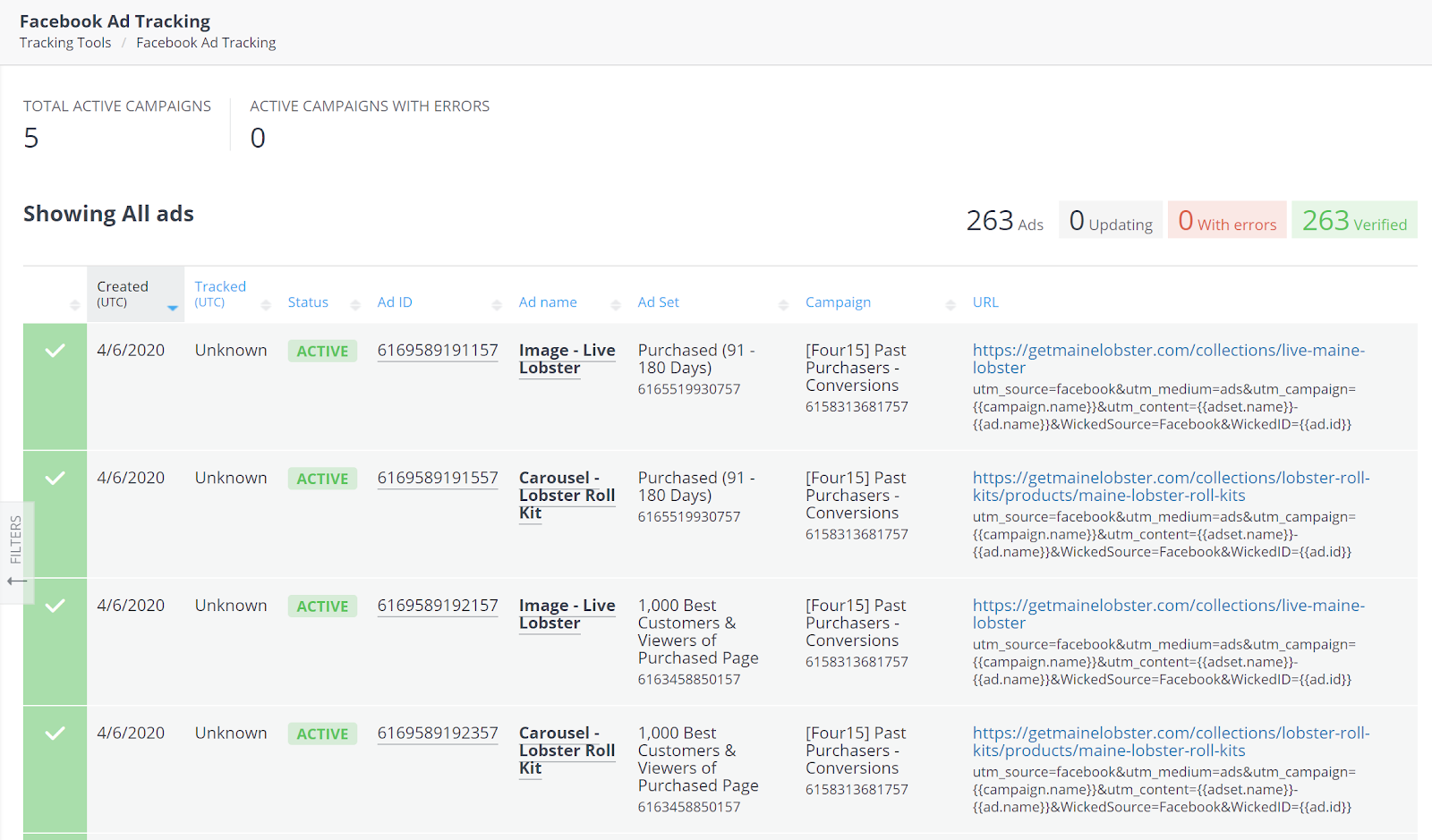Sort ads by Ad ID column header
Screen dimensions: 1432x840
point(395,302)
